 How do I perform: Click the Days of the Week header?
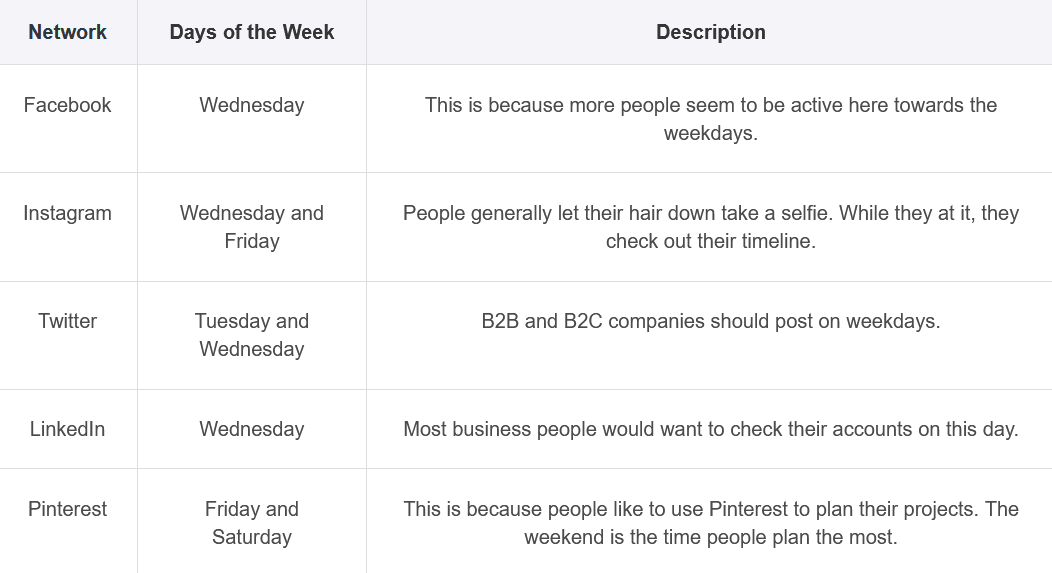click(x=252, y=32)
